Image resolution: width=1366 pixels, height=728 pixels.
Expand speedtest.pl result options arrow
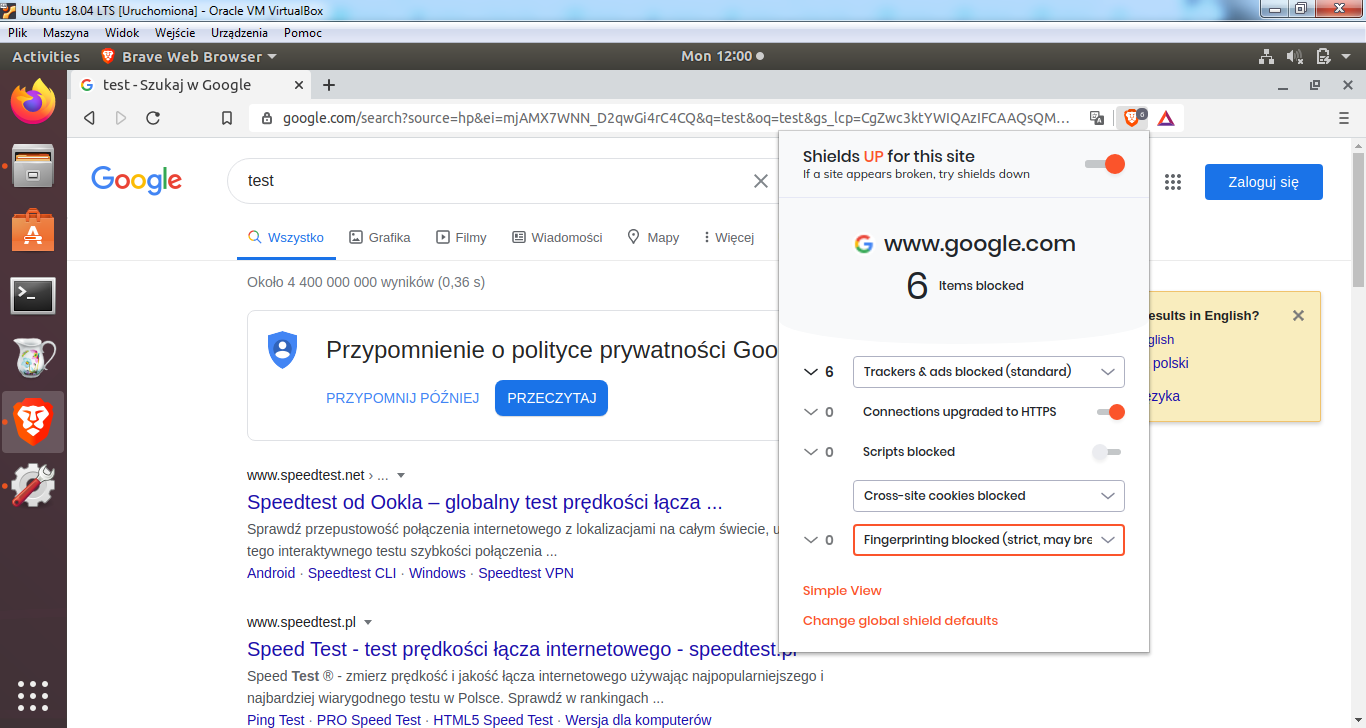(x=367, y=622)
